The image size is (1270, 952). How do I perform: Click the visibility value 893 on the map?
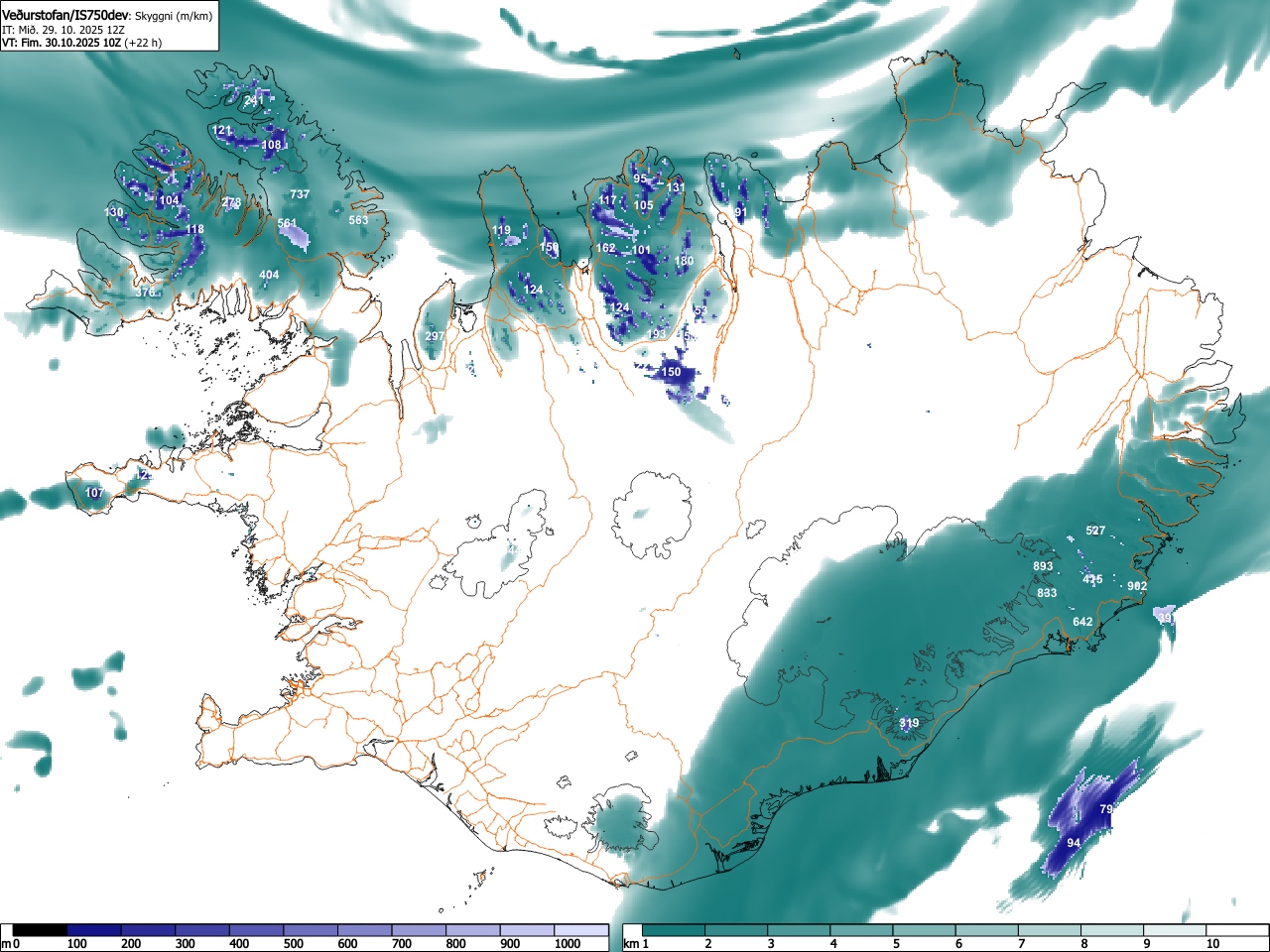(x=1044, y=567)
